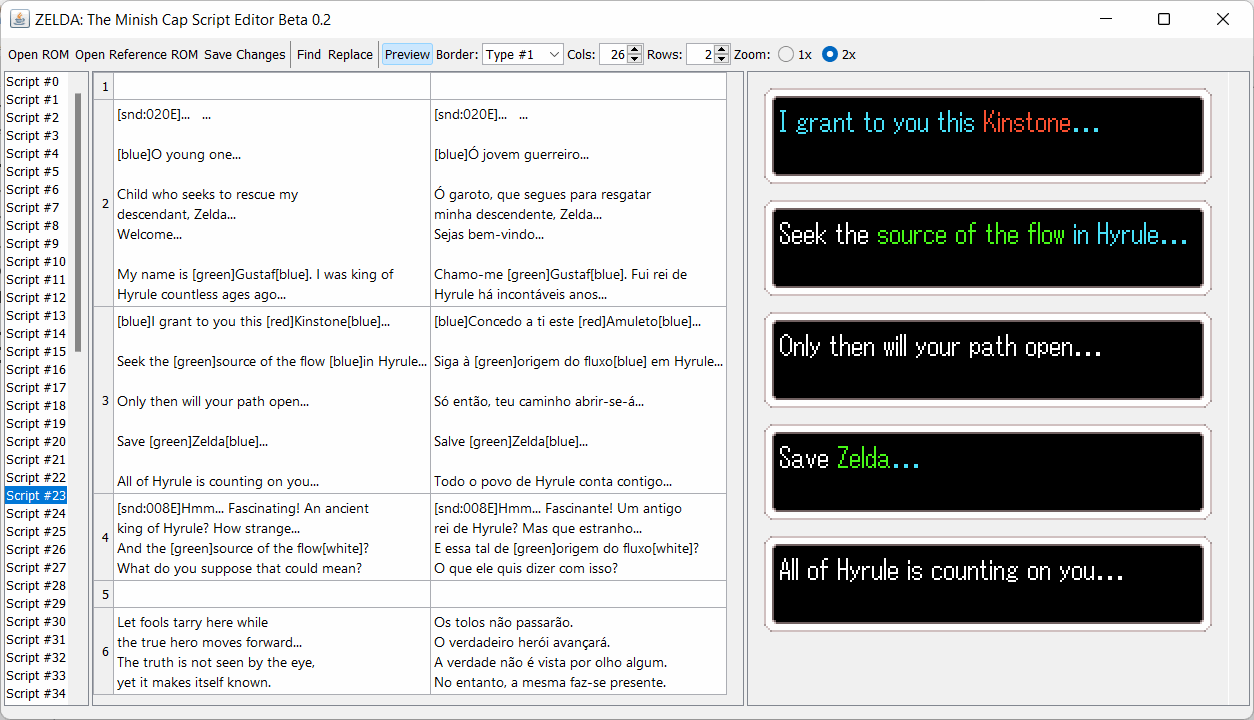
Task: Select Script #30 in the list
Action: pos(36,622)
